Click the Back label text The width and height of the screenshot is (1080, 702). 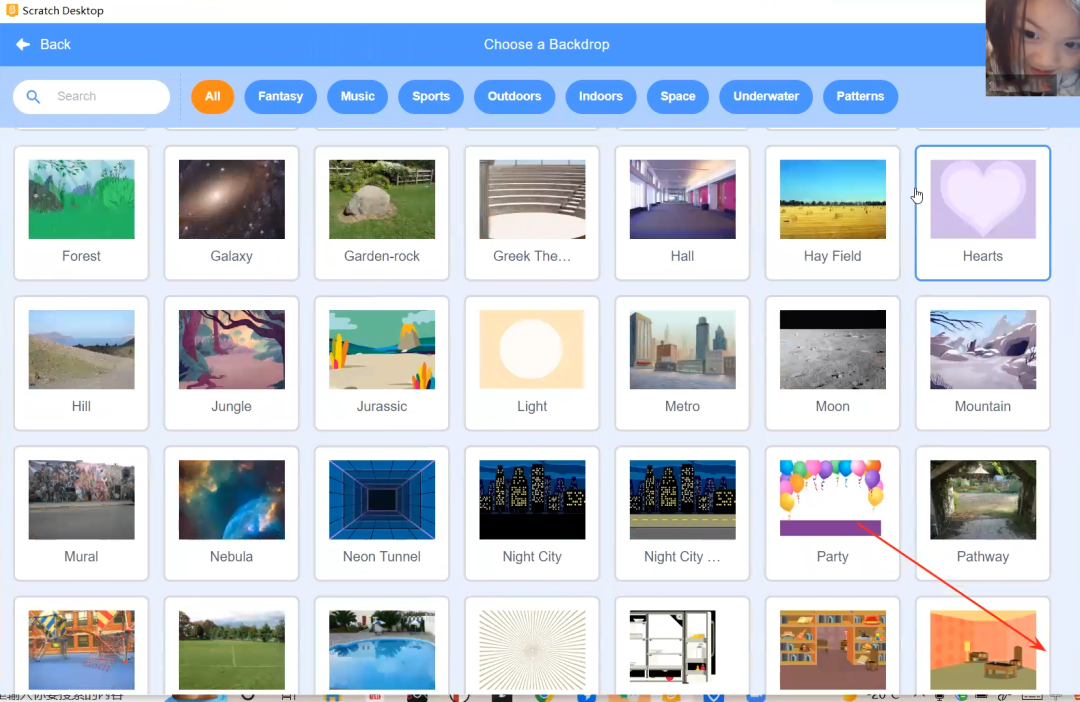click(x=55, y=45)
